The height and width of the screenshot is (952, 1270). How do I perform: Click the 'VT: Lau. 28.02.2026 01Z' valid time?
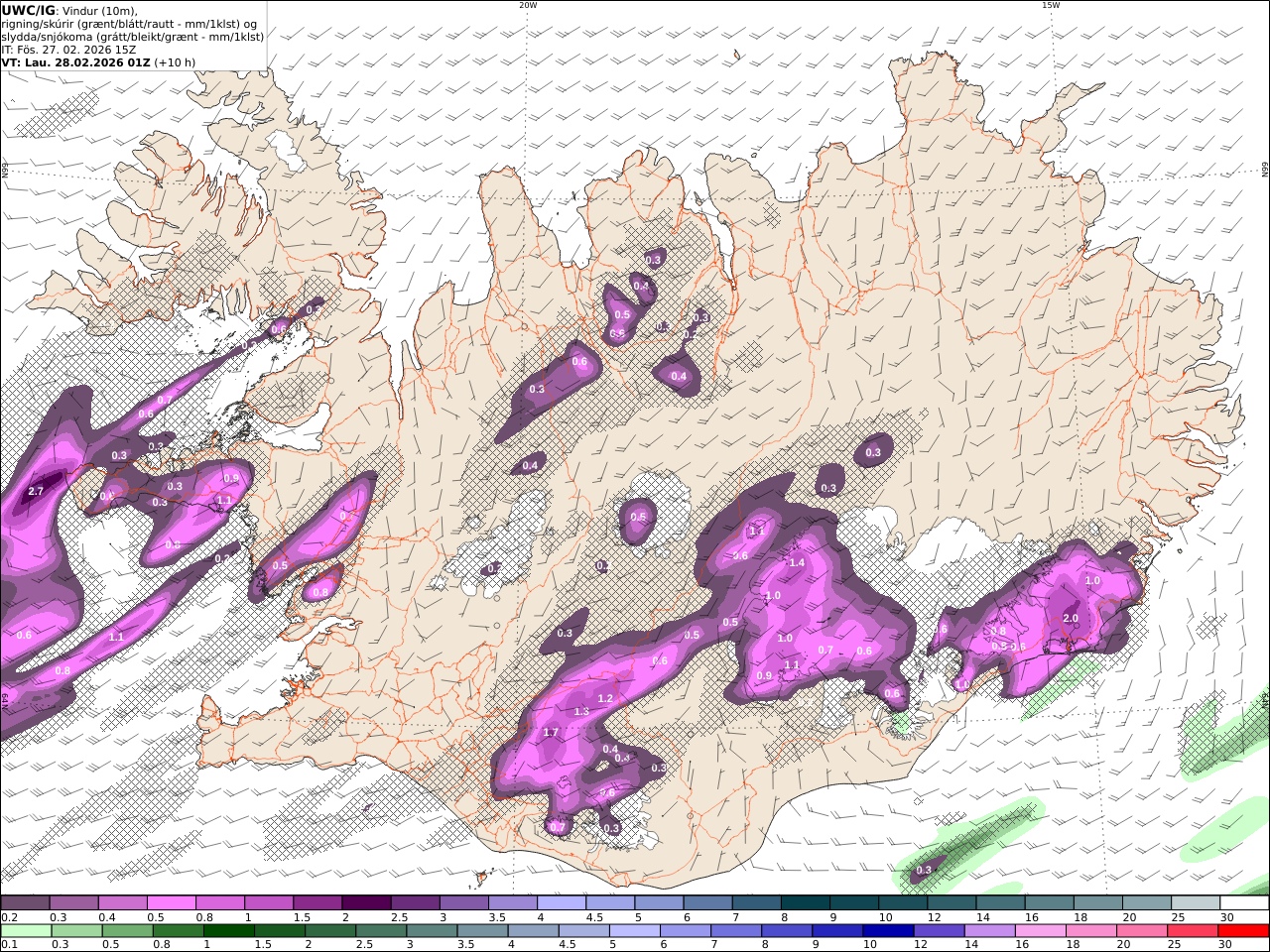click(x=75, y=61)
